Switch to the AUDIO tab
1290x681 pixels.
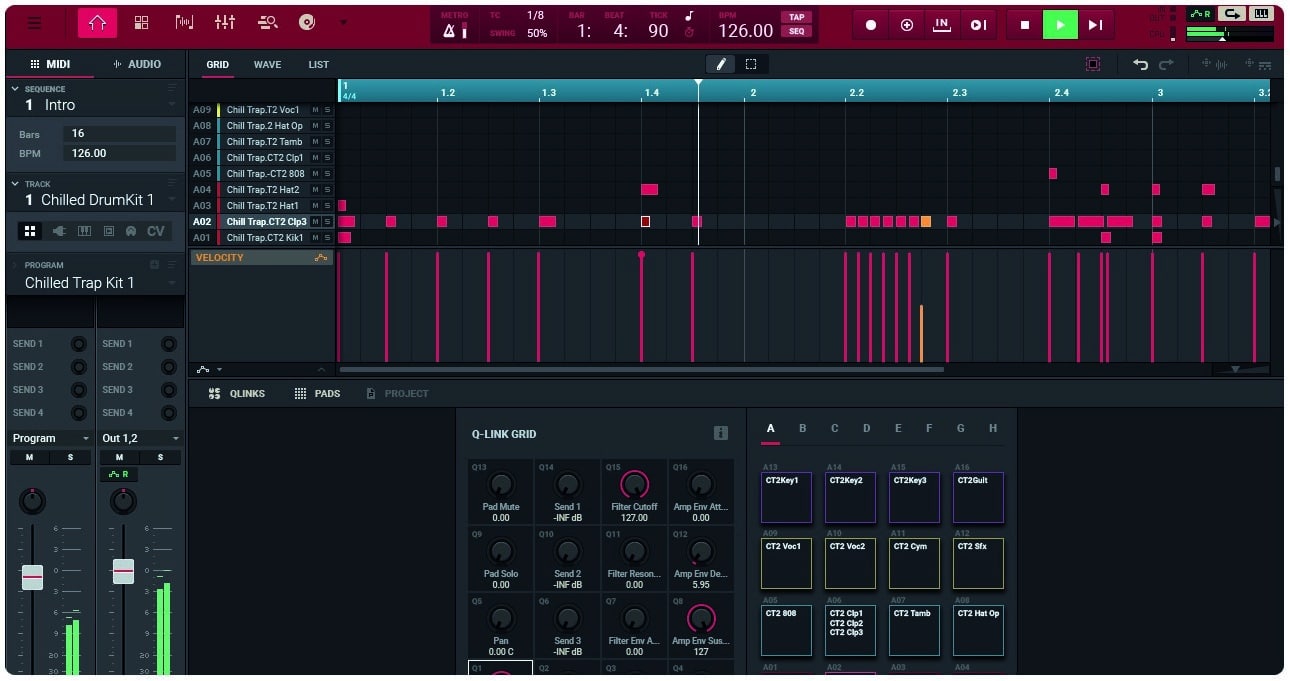[x=138, y=64]
